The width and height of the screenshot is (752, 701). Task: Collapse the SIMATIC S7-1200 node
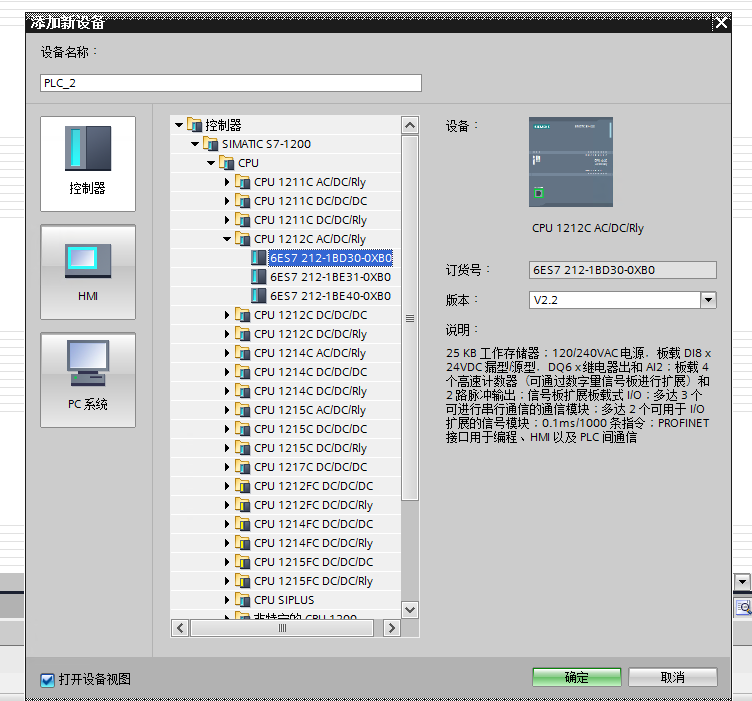click(195, 144)
